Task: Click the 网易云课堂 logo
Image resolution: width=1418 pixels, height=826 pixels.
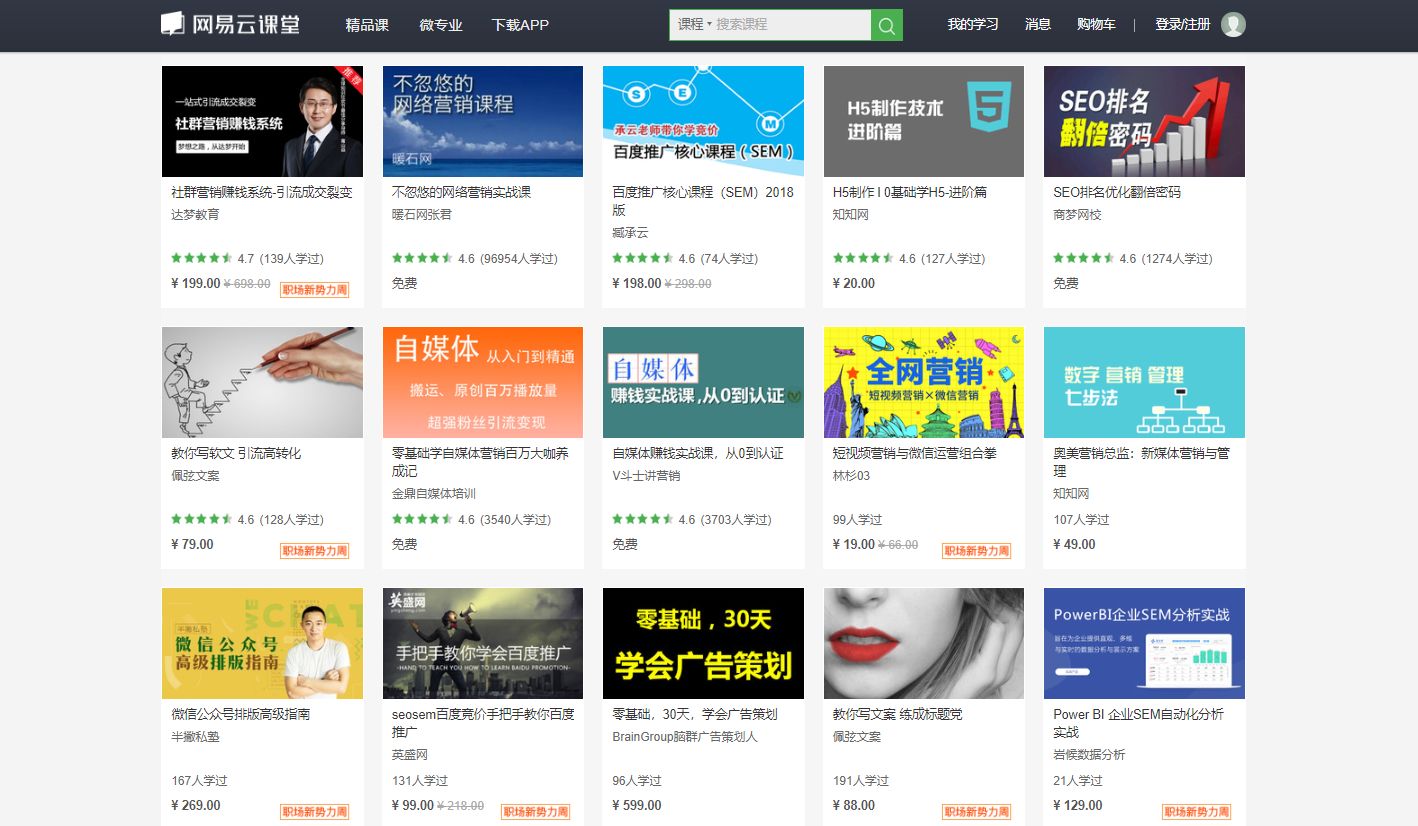Action: coord(230,24)
